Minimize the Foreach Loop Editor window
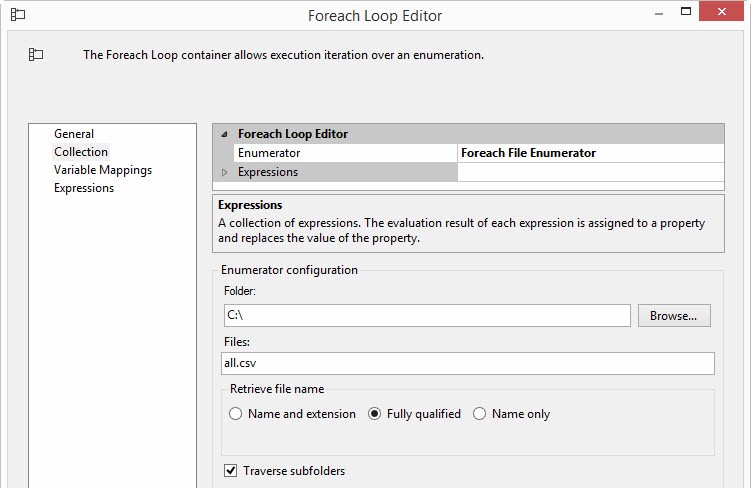This screenshot has height=488, width=751. pyautogui.click(x=660, y=14)
